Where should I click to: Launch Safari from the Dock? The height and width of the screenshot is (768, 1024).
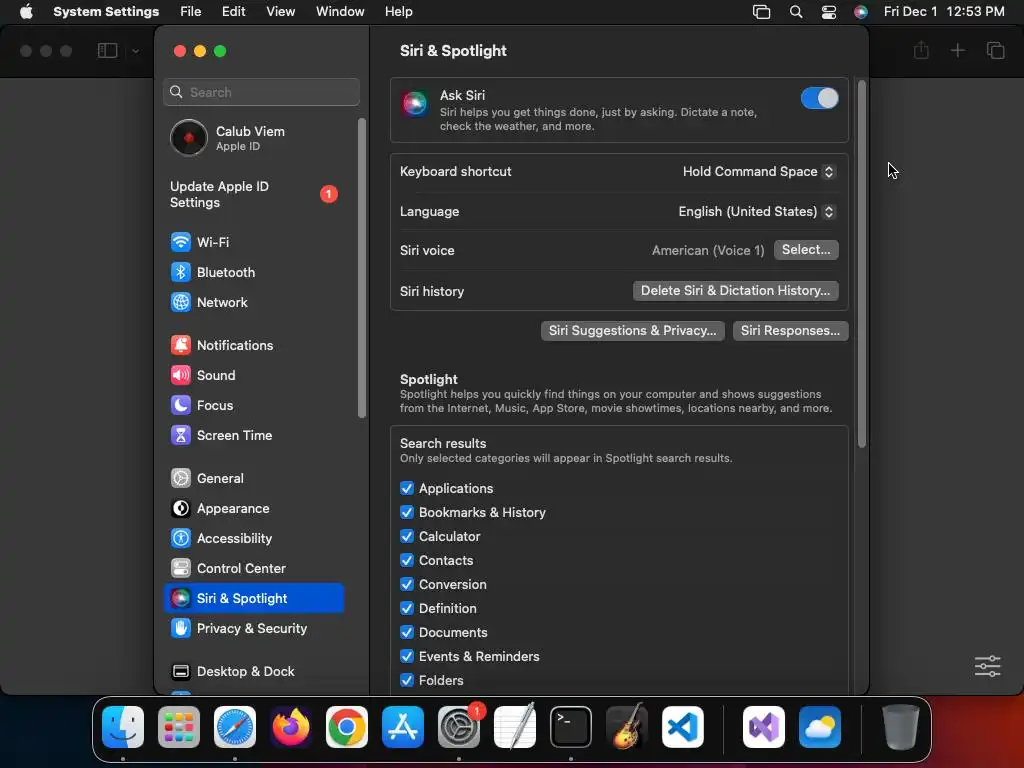[235, 727]
